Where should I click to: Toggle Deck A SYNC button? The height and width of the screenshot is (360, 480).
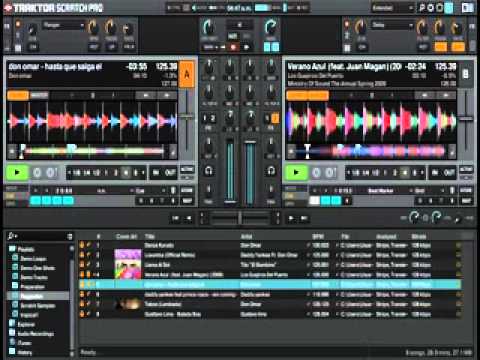pyautogui.click(x=18, y=96)
